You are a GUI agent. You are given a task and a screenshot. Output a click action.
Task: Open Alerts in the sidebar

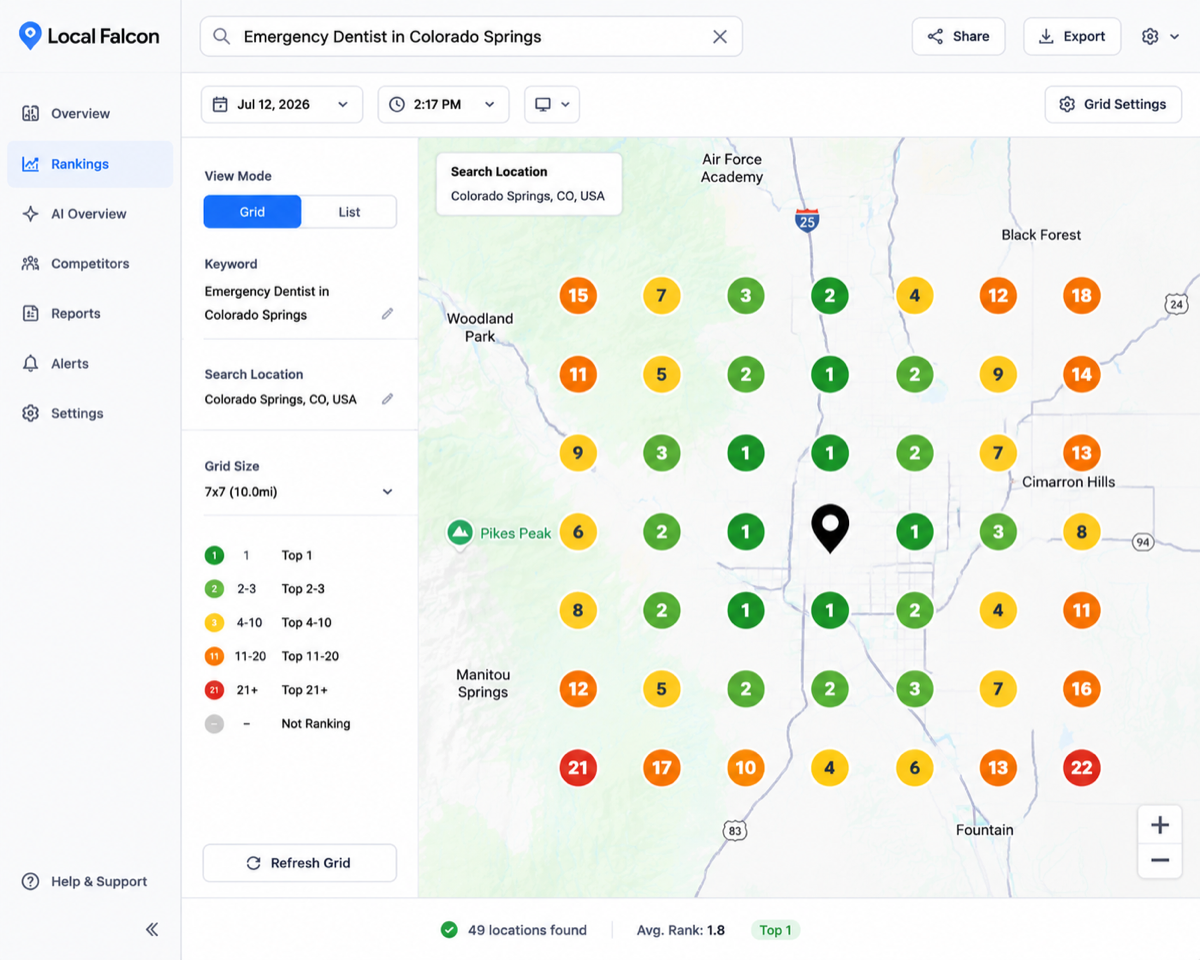[x=90, y=364]
